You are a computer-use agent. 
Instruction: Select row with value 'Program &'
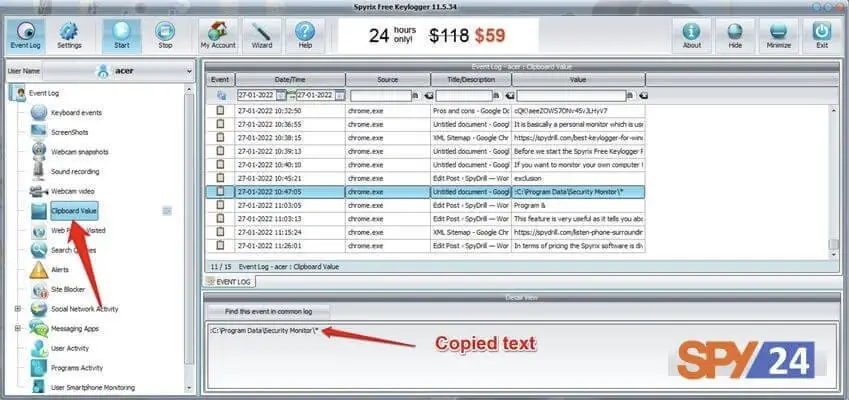click(x=426, y=205)
